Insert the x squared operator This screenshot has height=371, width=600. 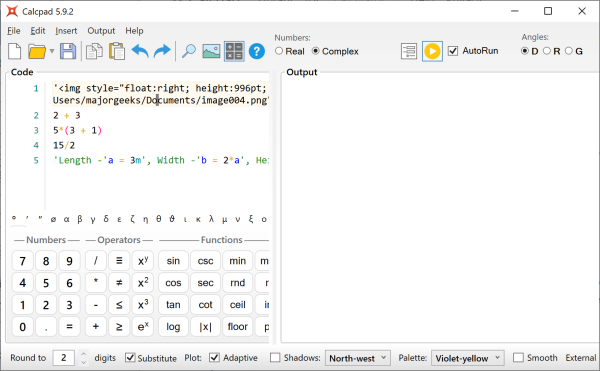coord(143,283)
